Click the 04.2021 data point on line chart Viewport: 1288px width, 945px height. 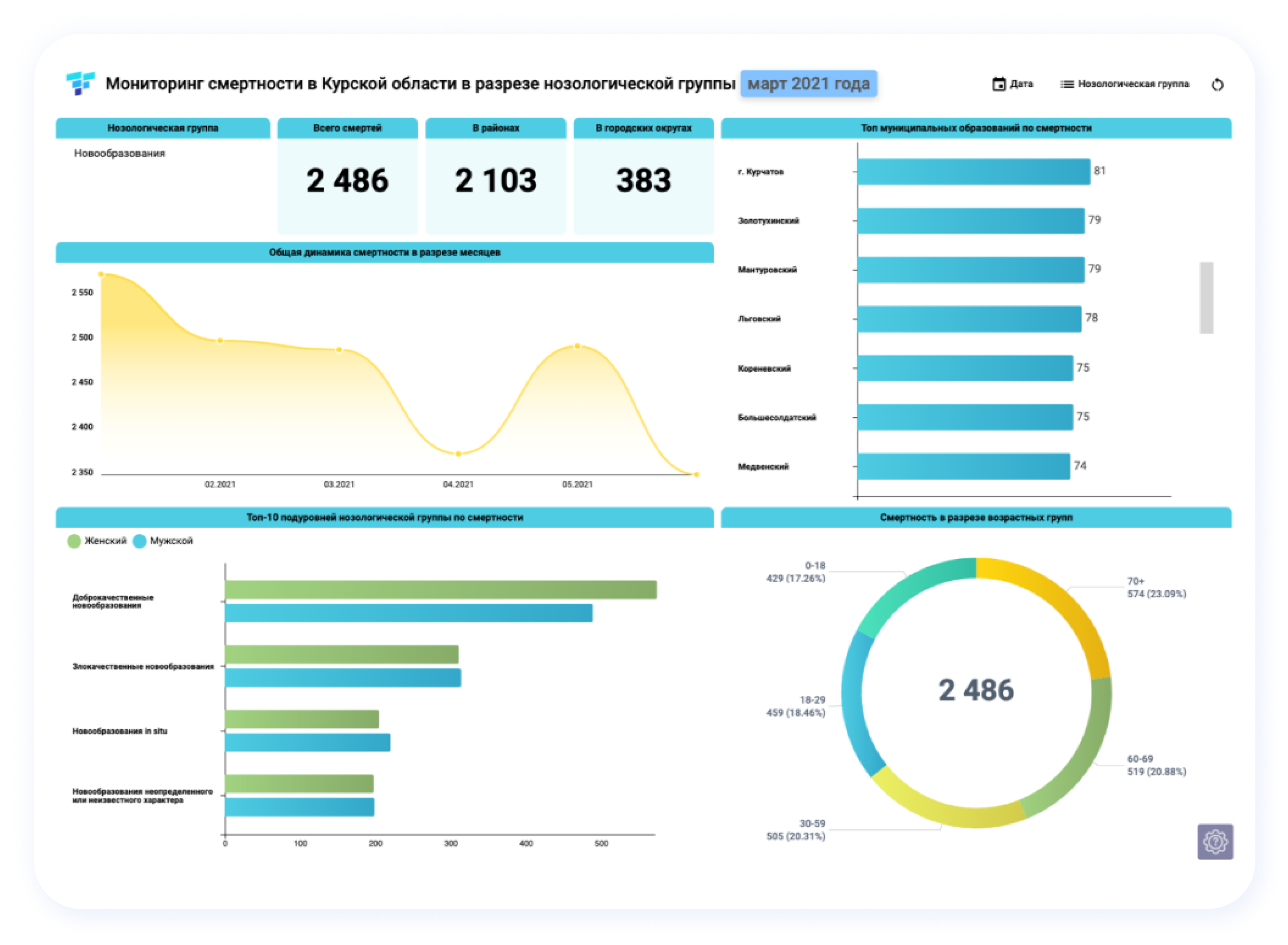coord(458,454)
